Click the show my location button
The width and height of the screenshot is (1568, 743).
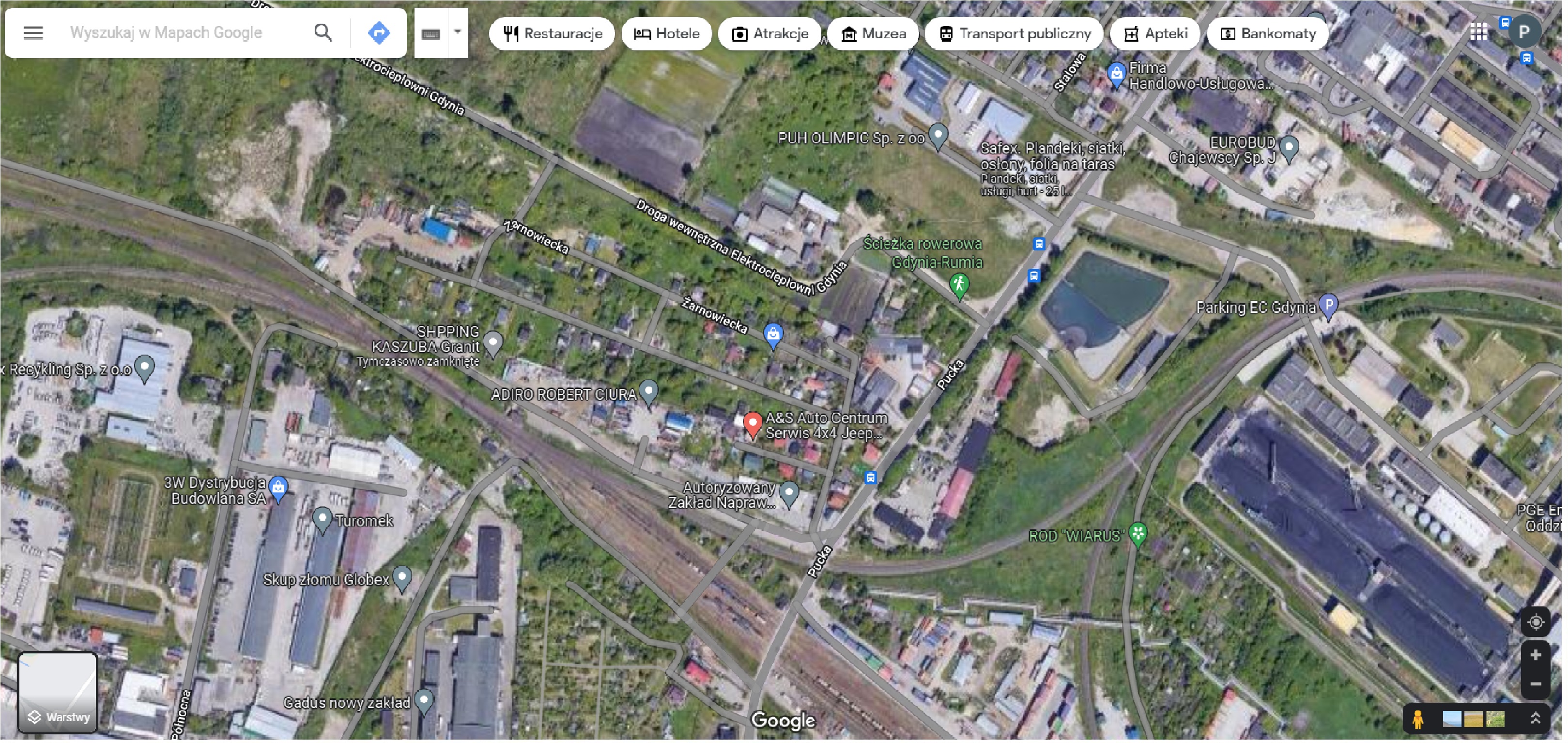point(1535,623)
